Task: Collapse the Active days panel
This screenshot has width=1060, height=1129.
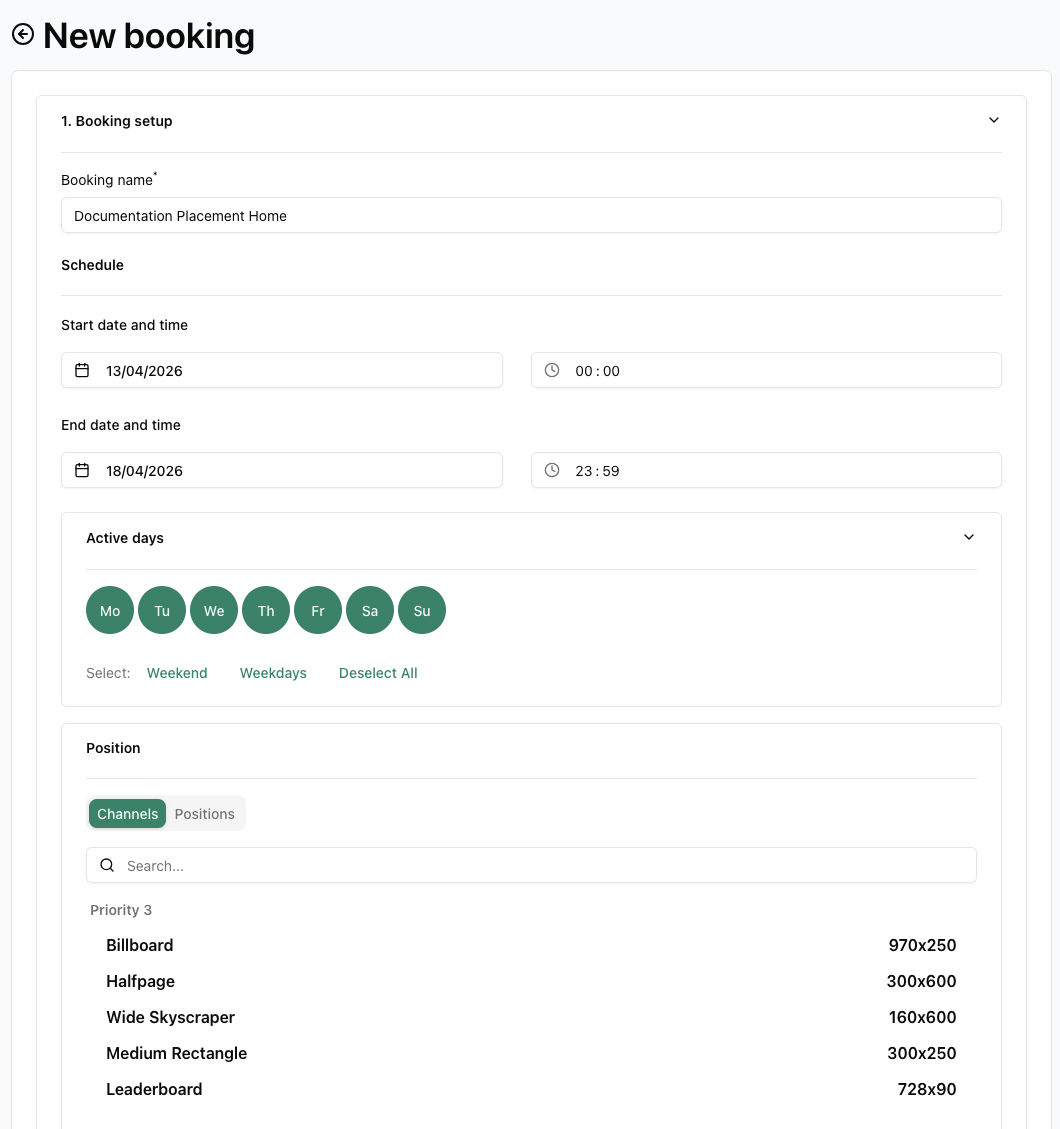Action: click(x=968, y=537)
